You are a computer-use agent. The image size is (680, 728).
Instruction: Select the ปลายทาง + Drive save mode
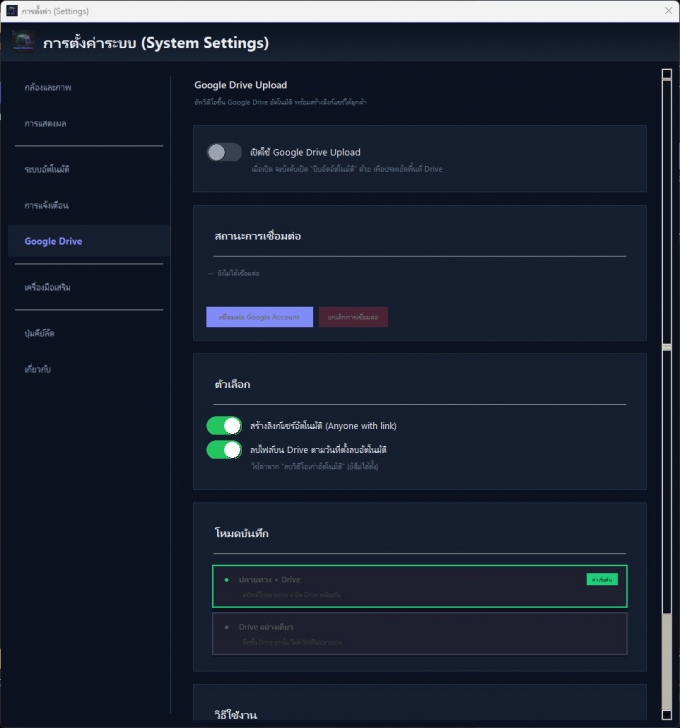420,586
